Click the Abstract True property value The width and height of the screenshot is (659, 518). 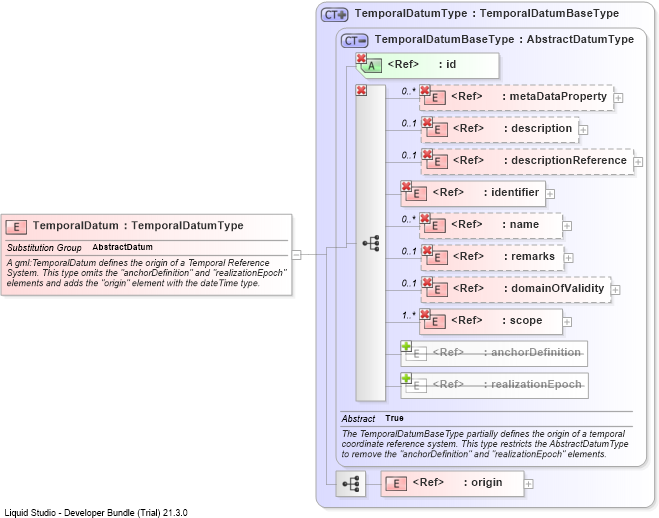[394, 418]
